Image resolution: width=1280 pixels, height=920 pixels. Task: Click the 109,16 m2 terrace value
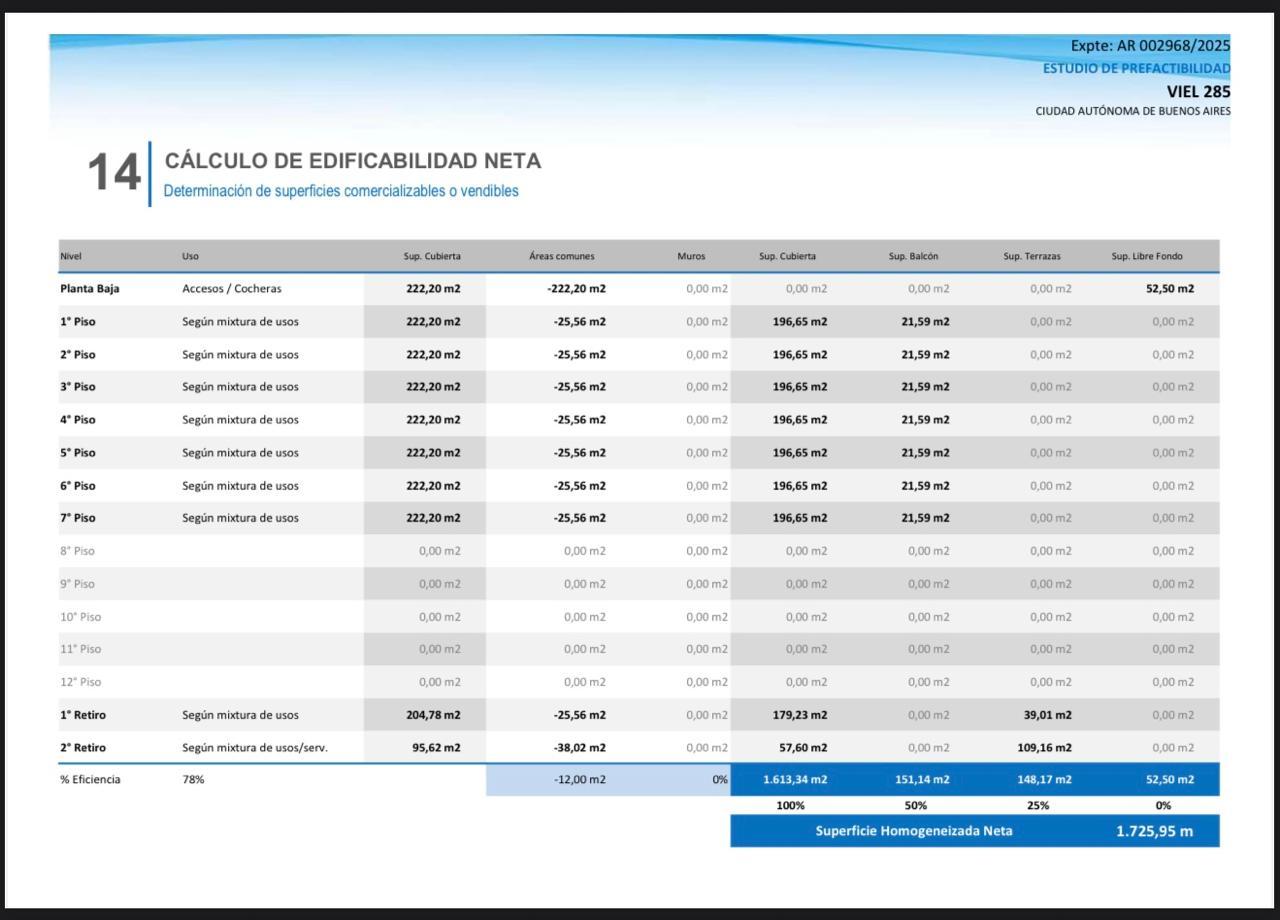pos(1044,747)
